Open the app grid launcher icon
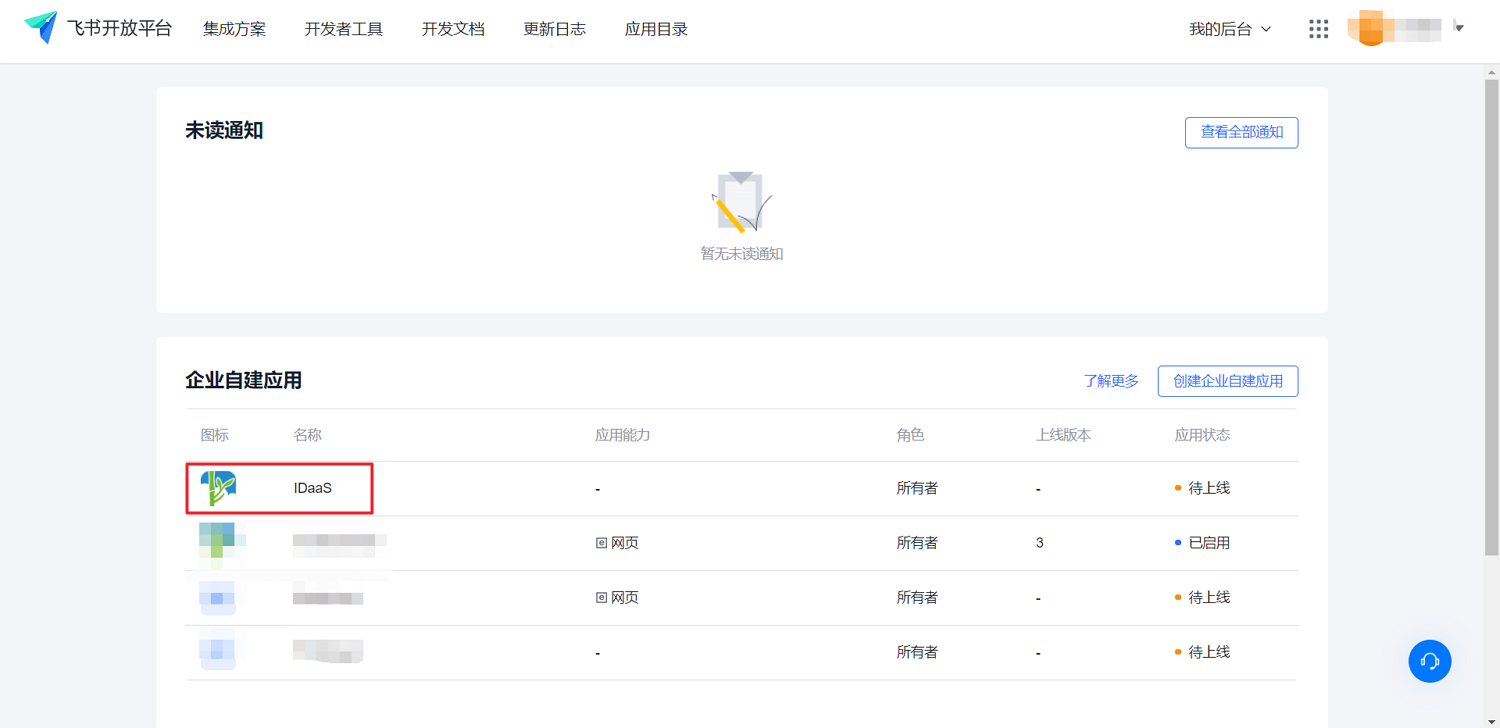Viewport: 1500px width, 728px height. click(x=1318, y=29)
